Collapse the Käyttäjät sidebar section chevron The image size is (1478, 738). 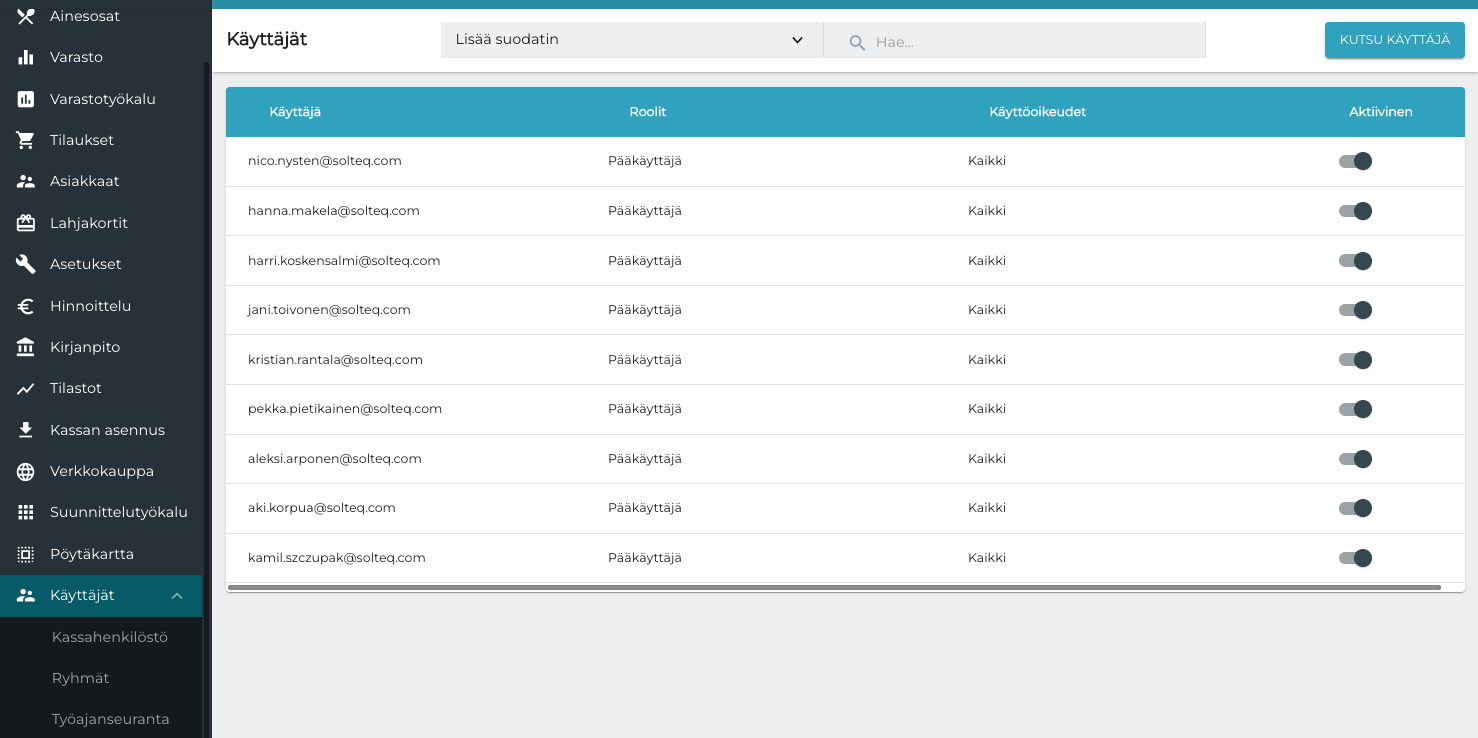click(x=177, y=596)
